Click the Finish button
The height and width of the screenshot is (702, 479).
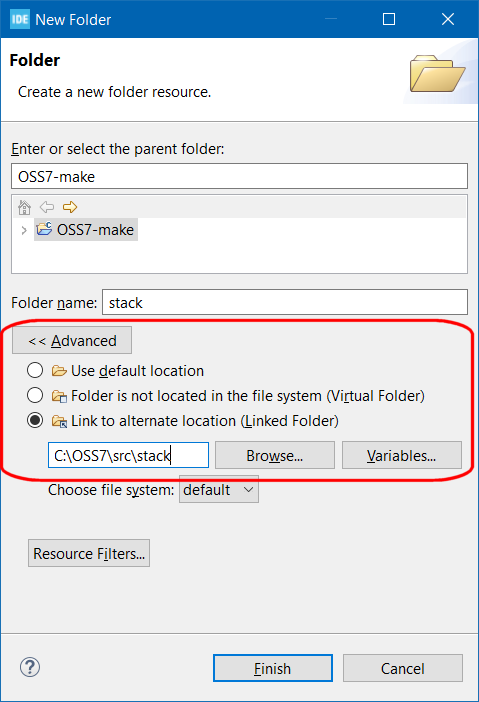coord(273,668)
